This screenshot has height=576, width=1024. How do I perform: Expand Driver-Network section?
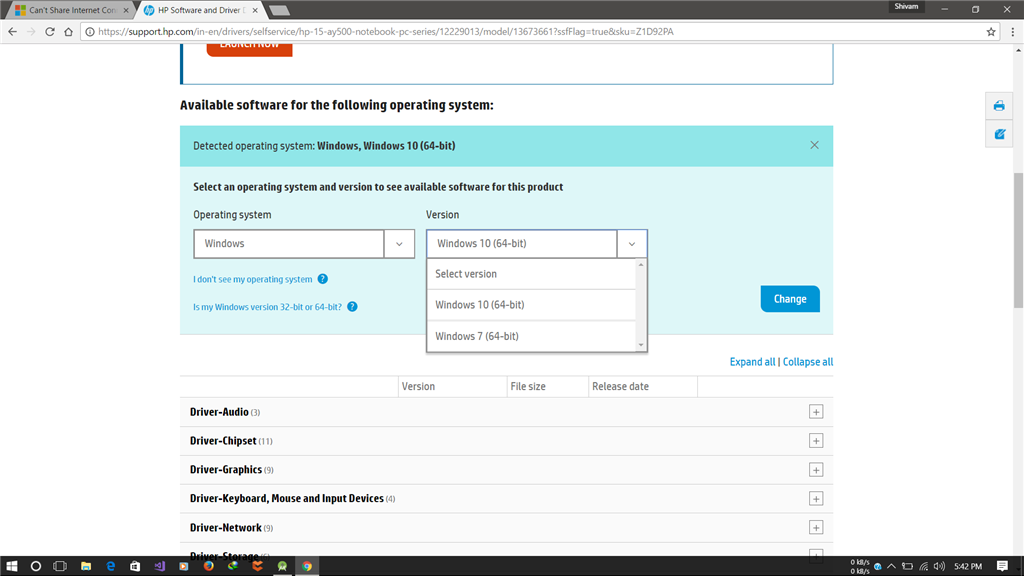tap(816, 528)
